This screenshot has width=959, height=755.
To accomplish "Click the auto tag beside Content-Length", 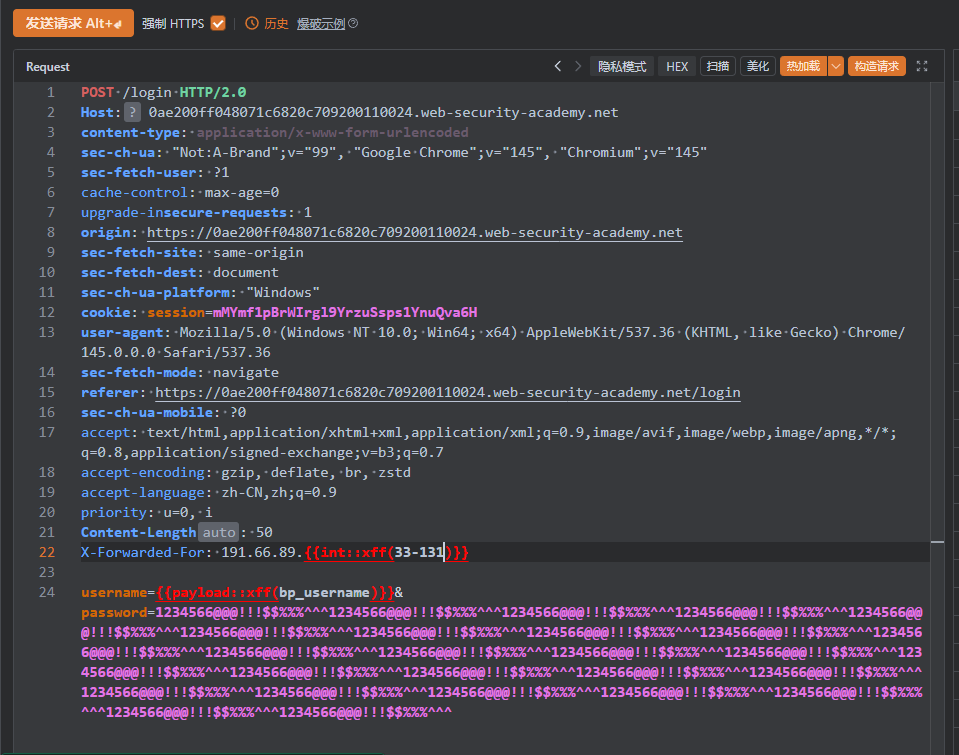I will (x=217, y=532).
